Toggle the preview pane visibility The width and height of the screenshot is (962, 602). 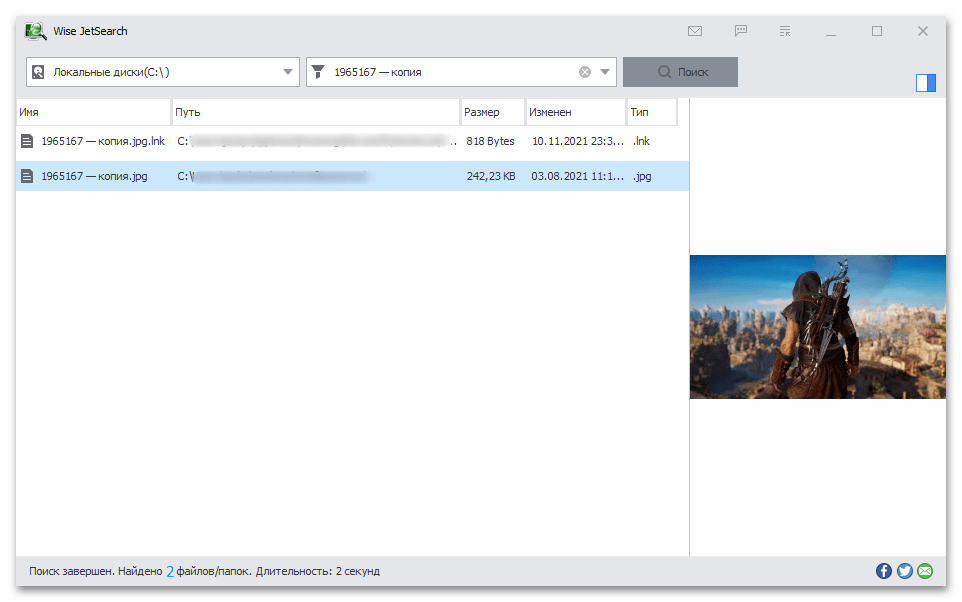click(926, 83)
